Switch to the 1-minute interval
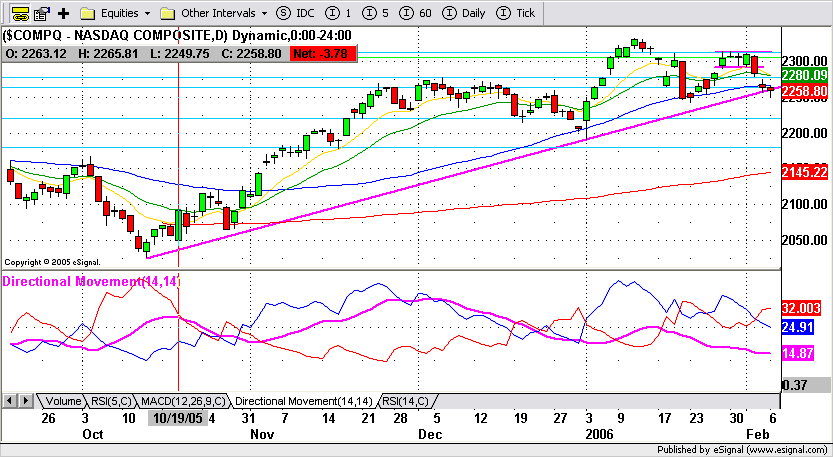833x457 pixels. point(338,13)
